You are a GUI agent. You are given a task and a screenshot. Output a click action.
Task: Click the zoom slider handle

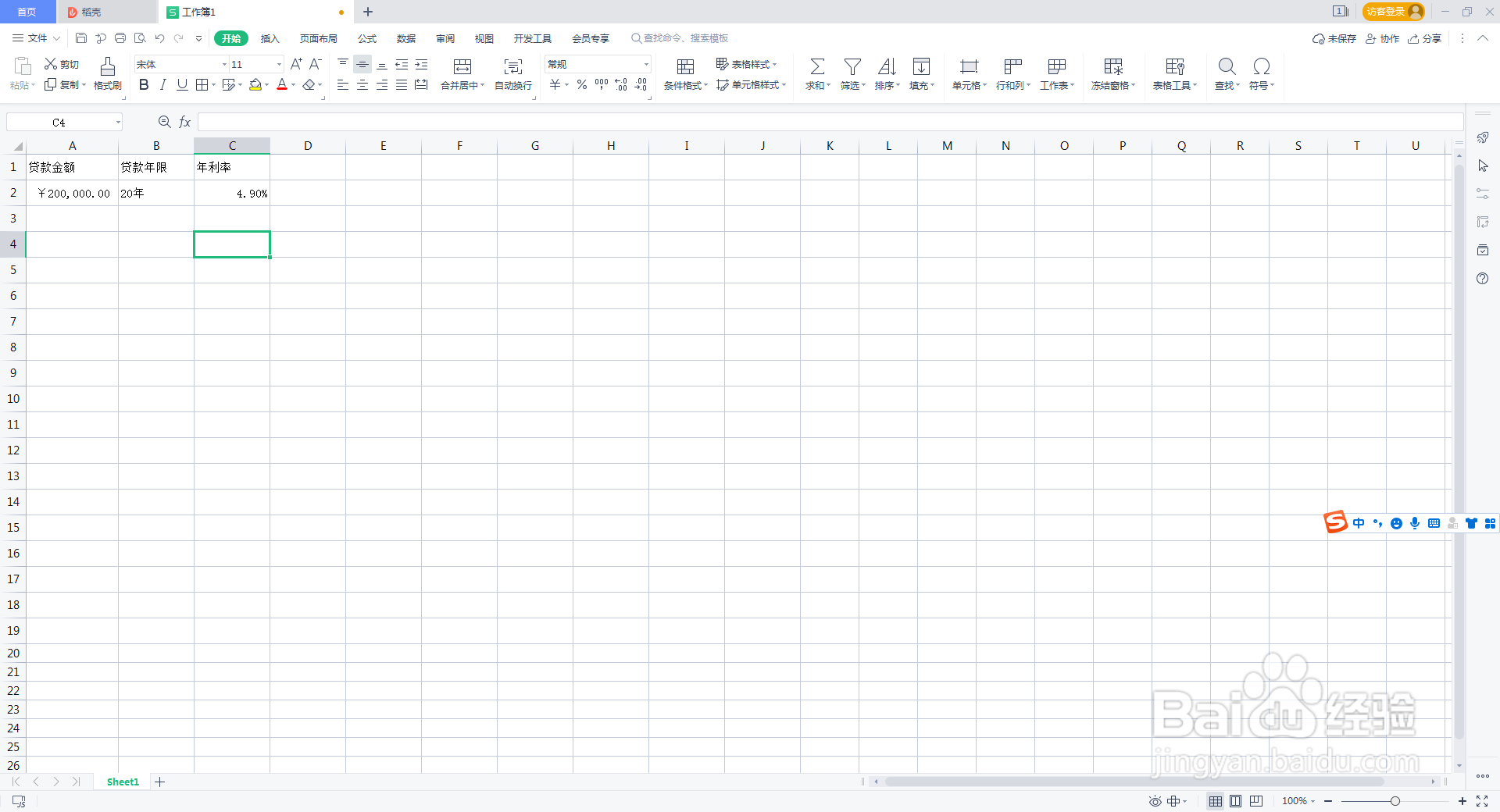pyautogui.click(x=1395, y=801)
